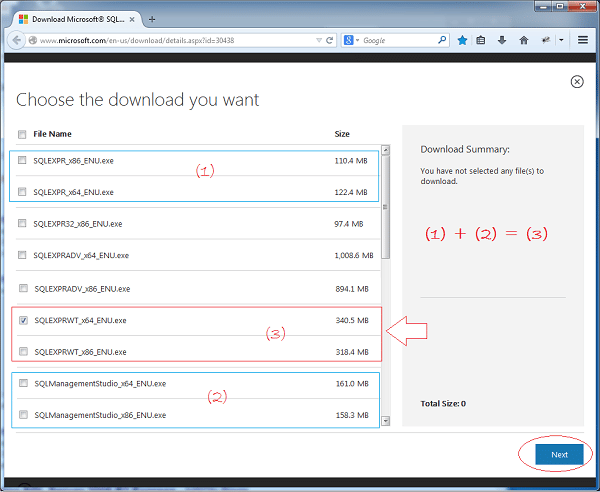
Task: Toggle the select-all File Name checkbox
Action: (x=22, y=134)
